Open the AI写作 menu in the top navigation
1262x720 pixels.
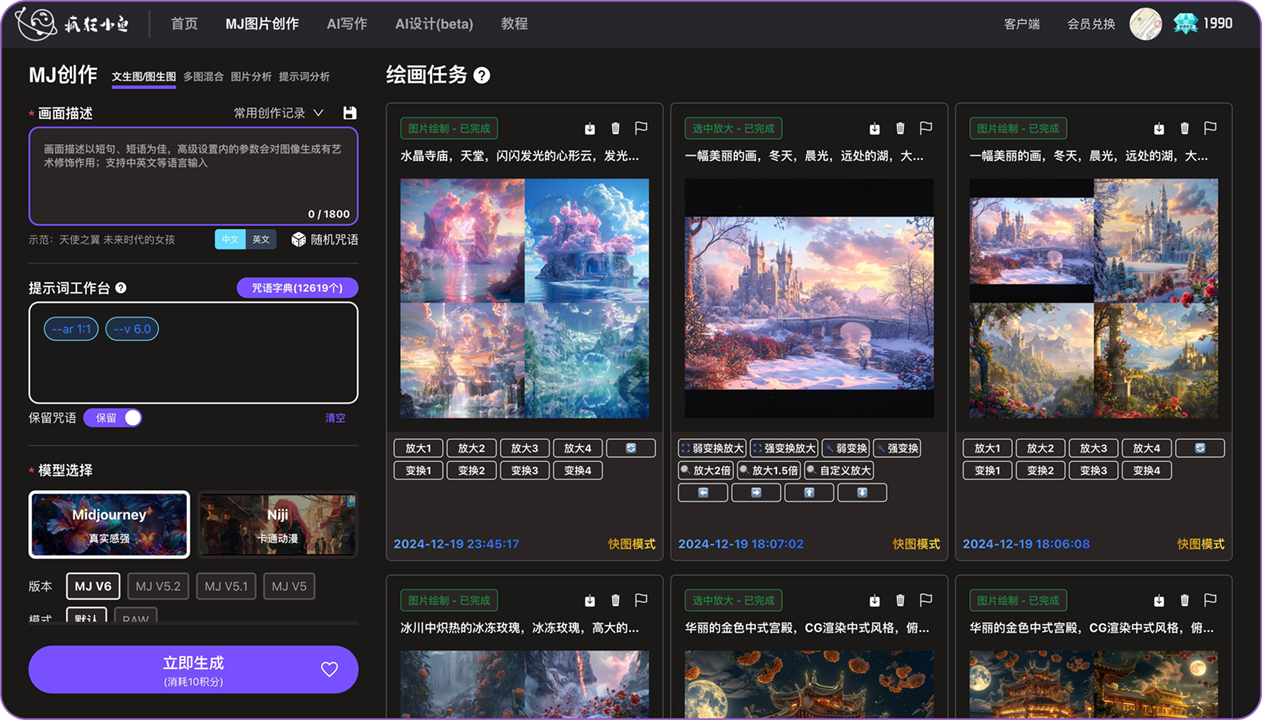347,23
